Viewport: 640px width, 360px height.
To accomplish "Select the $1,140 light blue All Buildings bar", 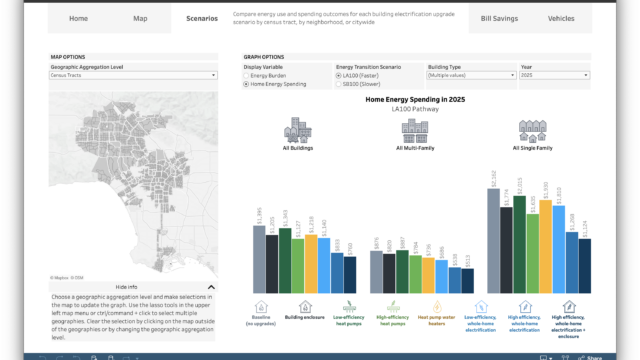I will coord(324,266).
